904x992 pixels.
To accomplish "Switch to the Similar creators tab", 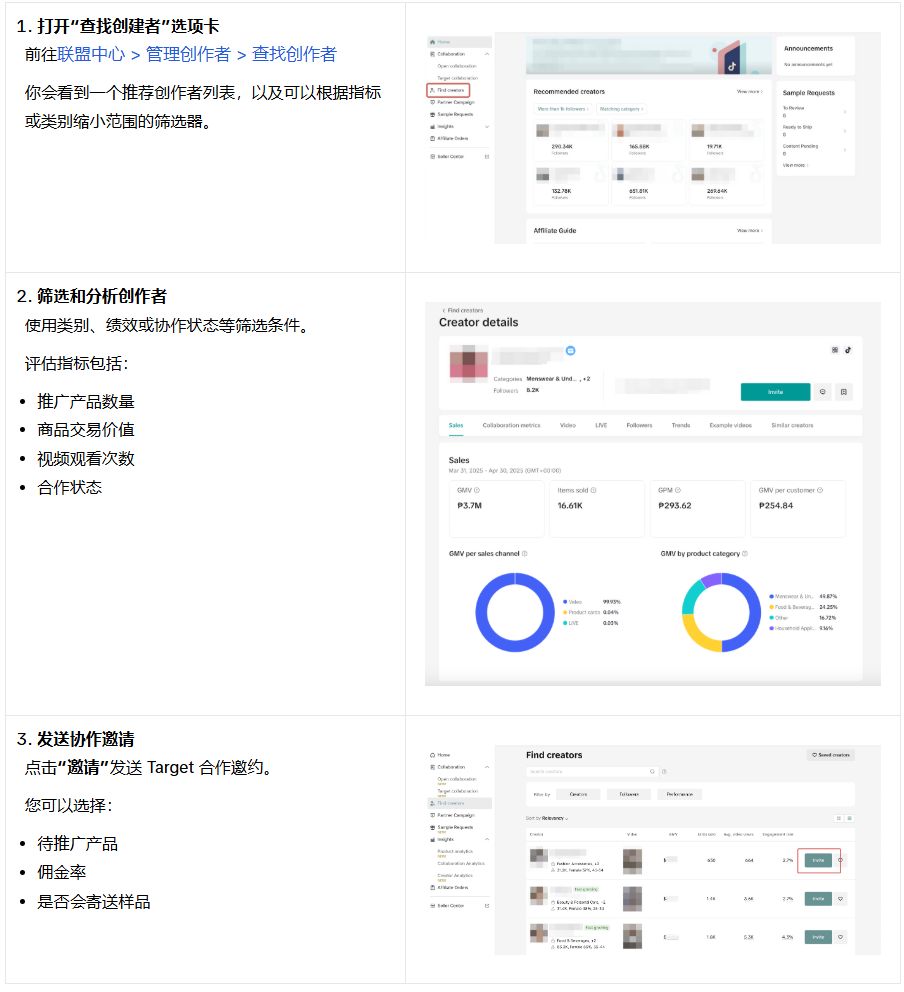I will (x=792, y=425).
